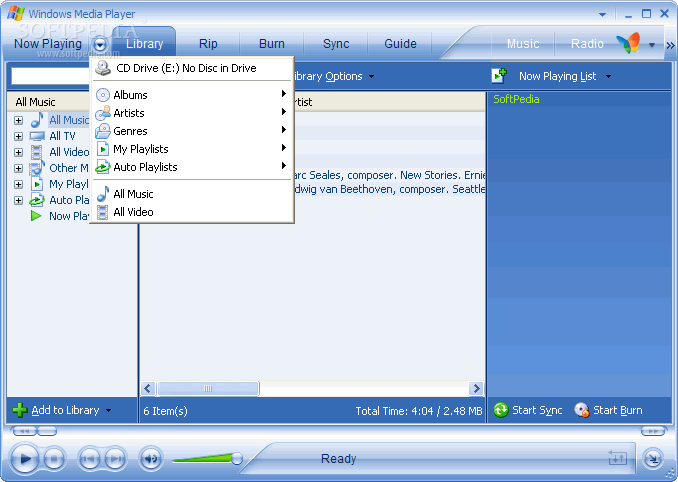Open dropdown arrow beside MSN butterfly

(652, 45)
